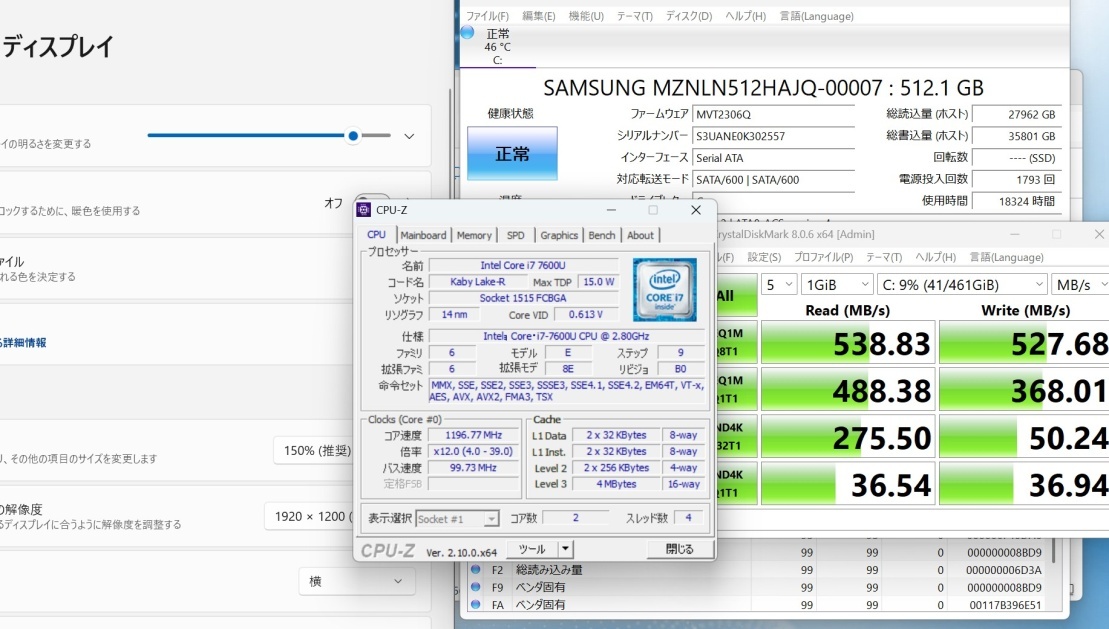Open the C: 9% (41/461GiB) drive dropdown
Image resolution: width=1109 pixels, height=629 pixels.
click(962, 284)
